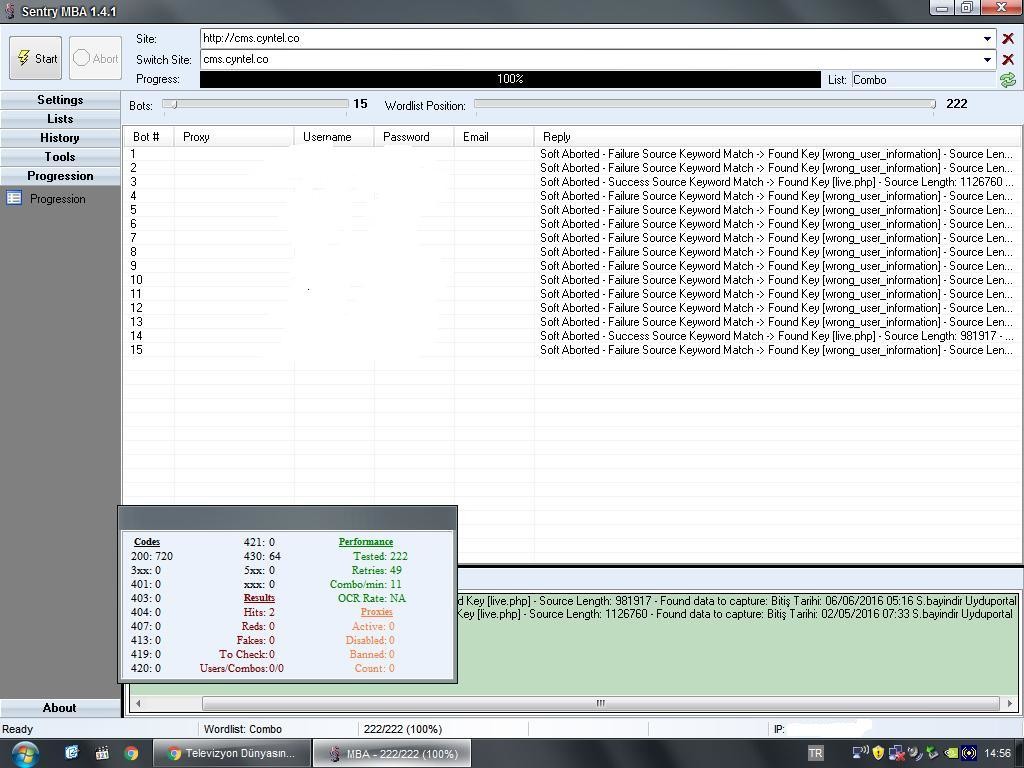Viewport: 1024px width, 768px height.
Task: Click the TR language indicator in the tray
Action: point(815,753)
